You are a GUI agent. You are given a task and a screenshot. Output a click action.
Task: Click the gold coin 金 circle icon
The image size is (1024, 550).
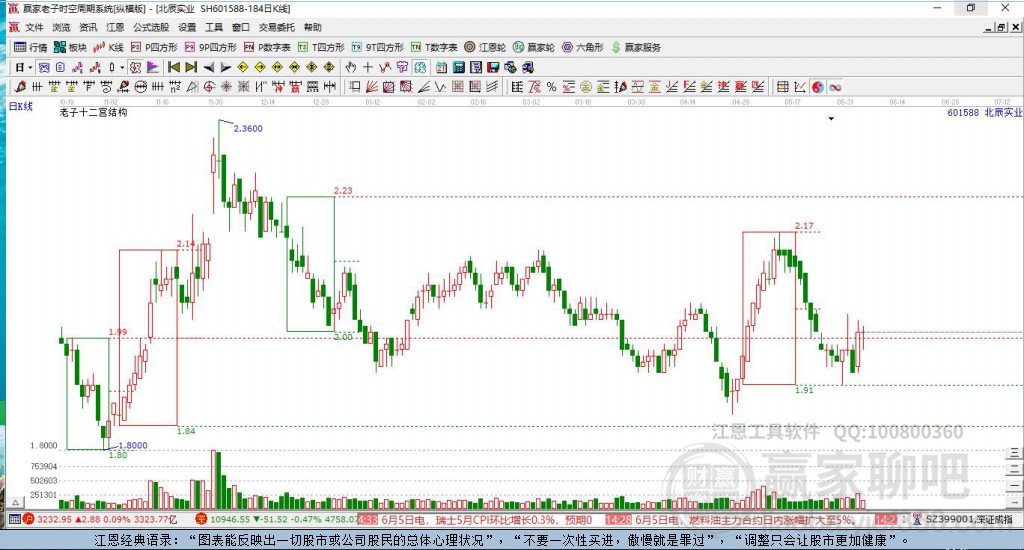tap(586, 87)
